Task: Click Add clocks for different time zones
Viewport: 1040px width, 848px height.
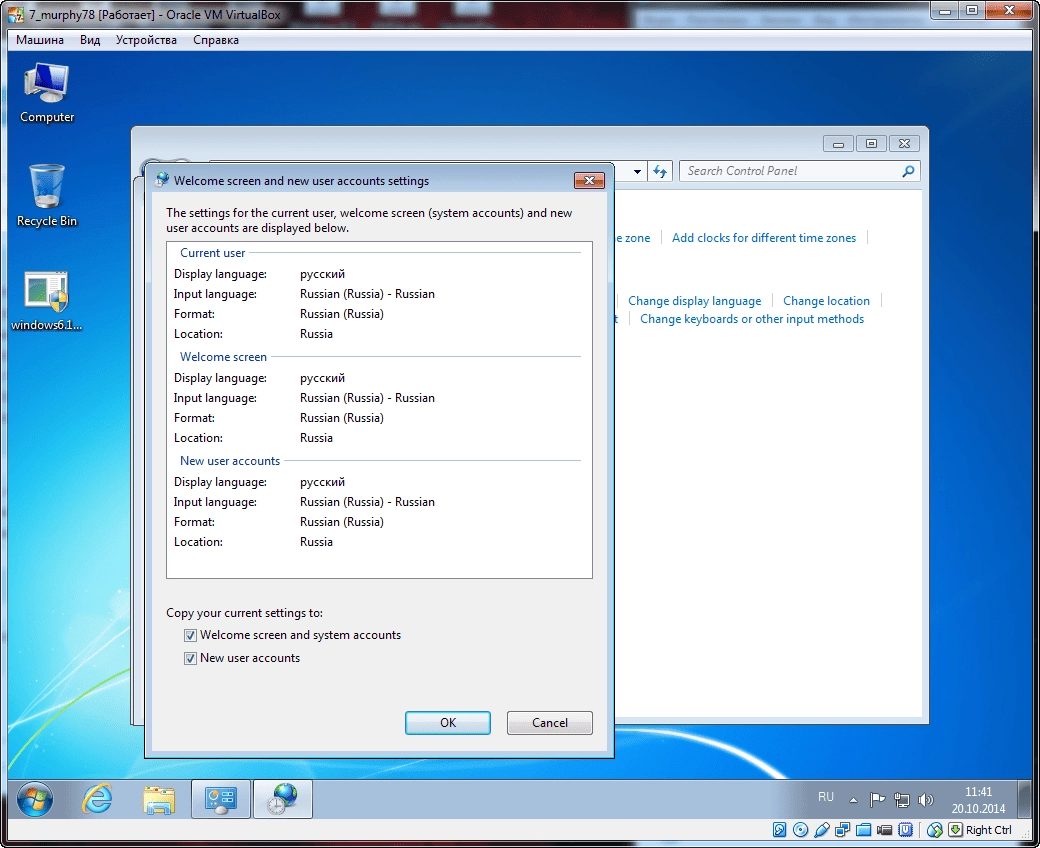Action: (763, 237)
